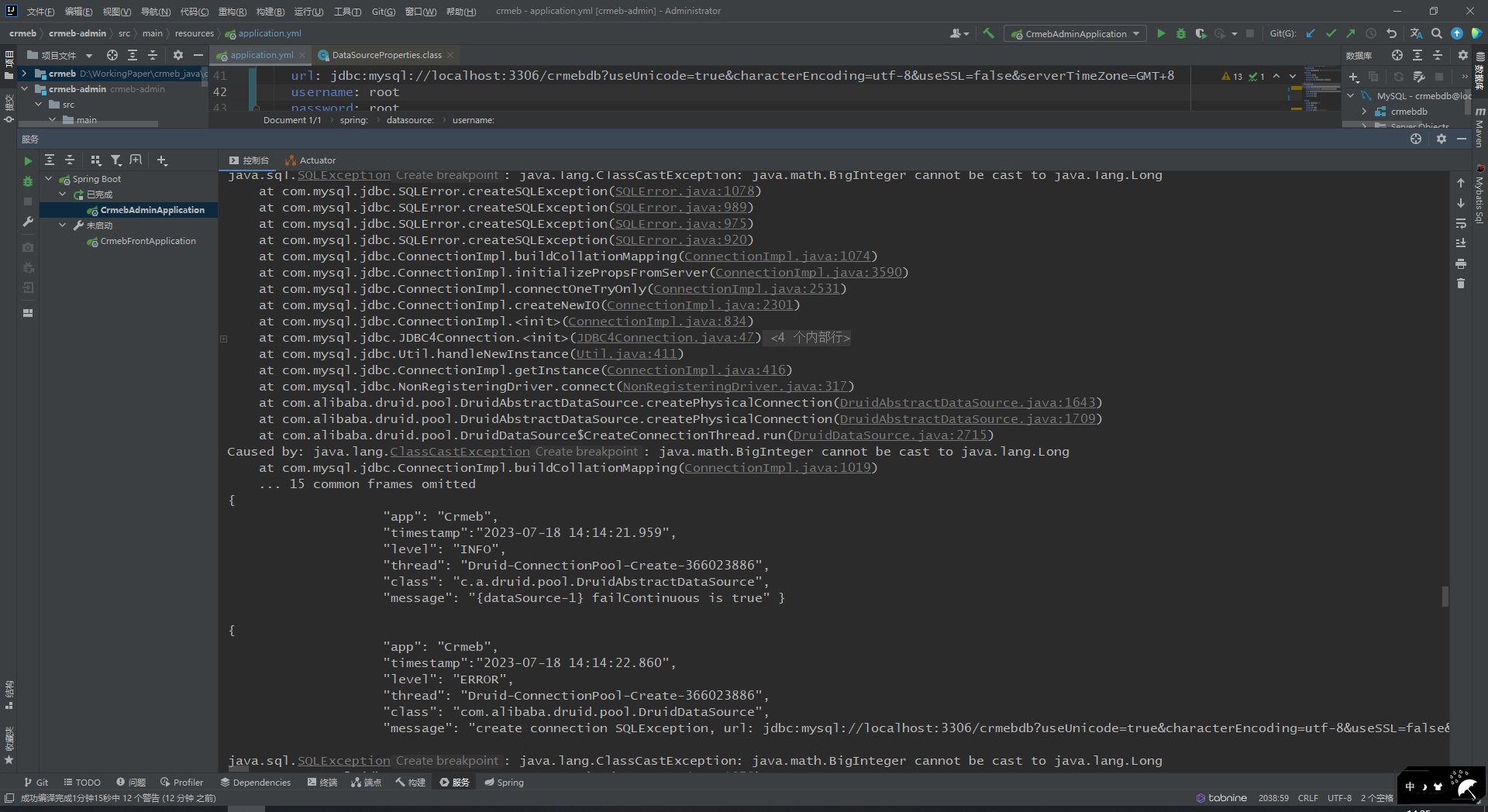
Task: Open DruidDataSource.java:2715 stack trace link
Action: pos(890,435)
